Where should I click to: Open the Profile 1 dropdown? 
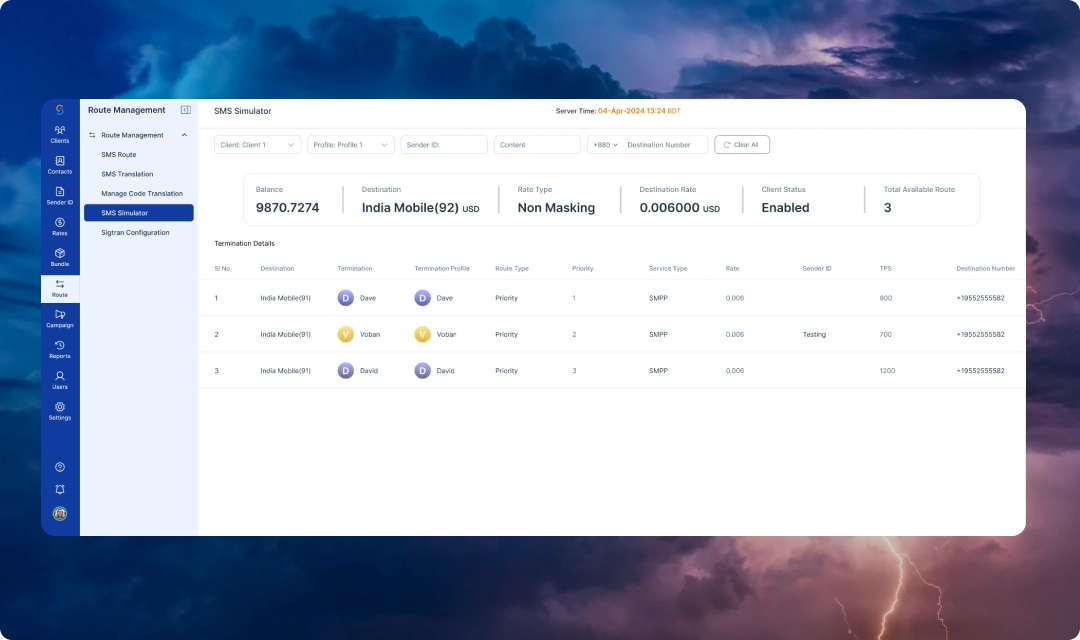350,145
